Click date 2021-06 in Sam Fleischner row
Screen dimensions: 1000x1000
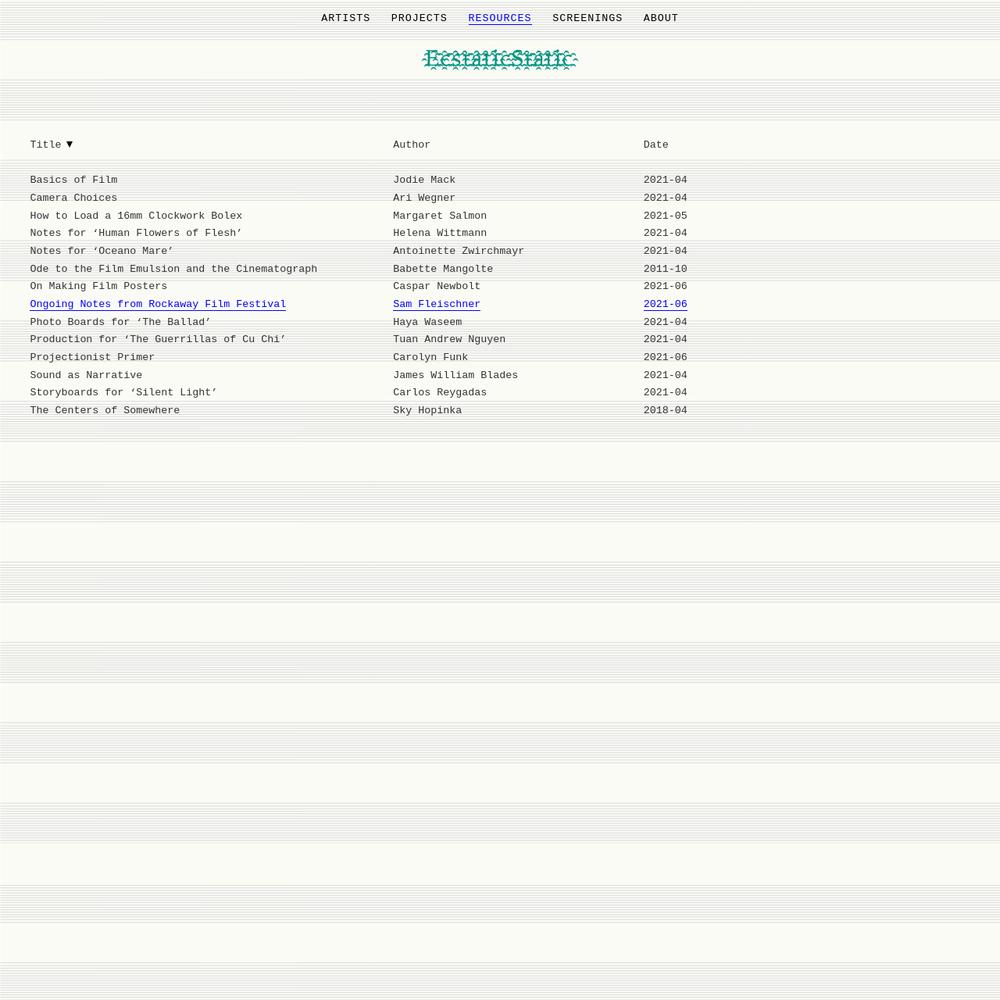point(665,304)
